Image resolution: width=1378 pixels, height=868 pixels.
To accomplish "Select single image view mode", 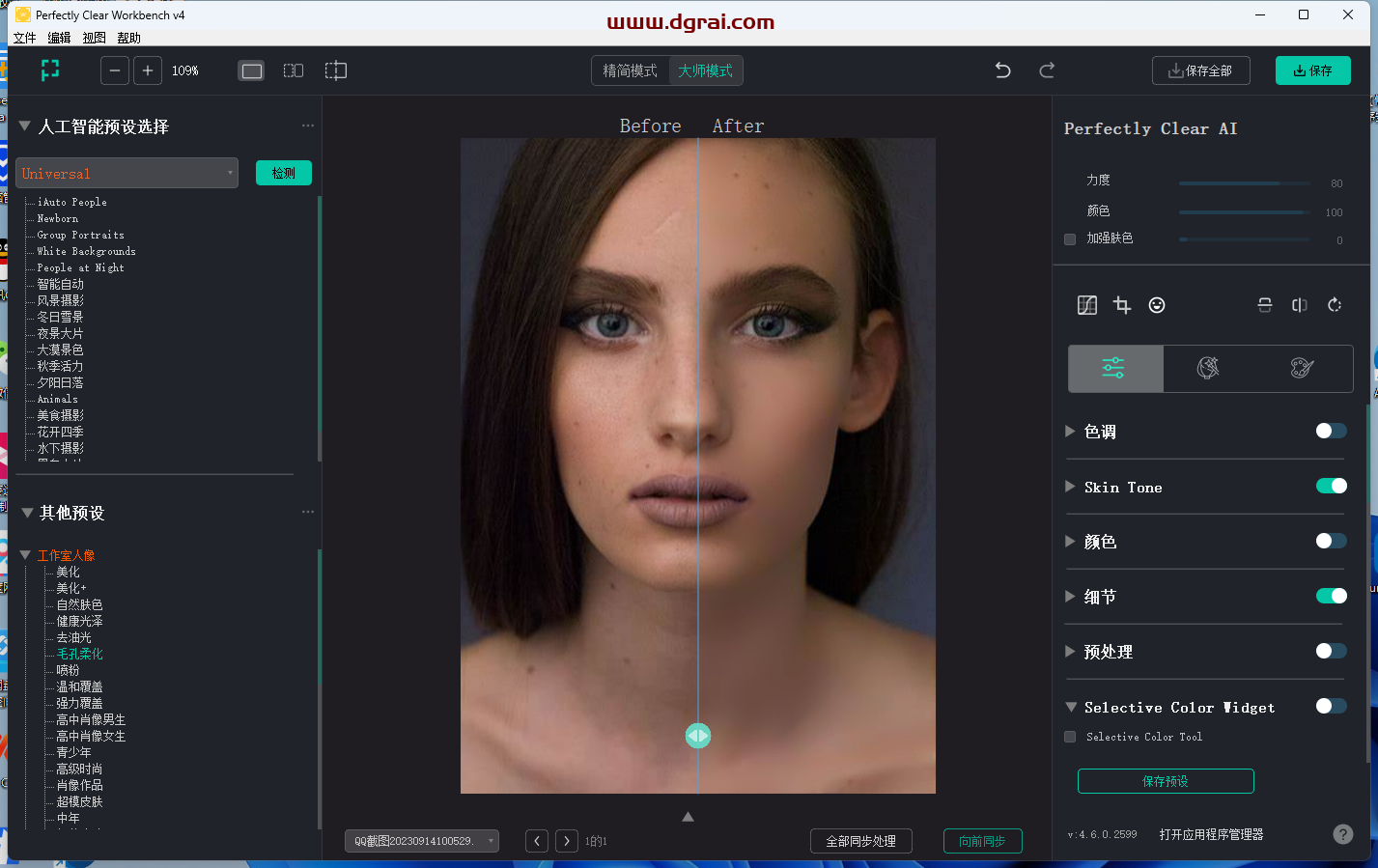I will tap(251, 70).
